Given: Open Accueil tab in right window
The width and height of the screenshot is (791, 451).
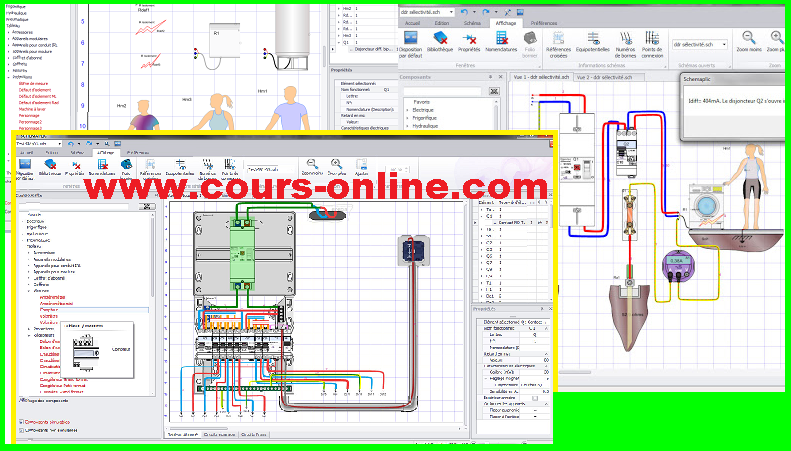Looking at the screenshot, I should [x=412, y=23].
